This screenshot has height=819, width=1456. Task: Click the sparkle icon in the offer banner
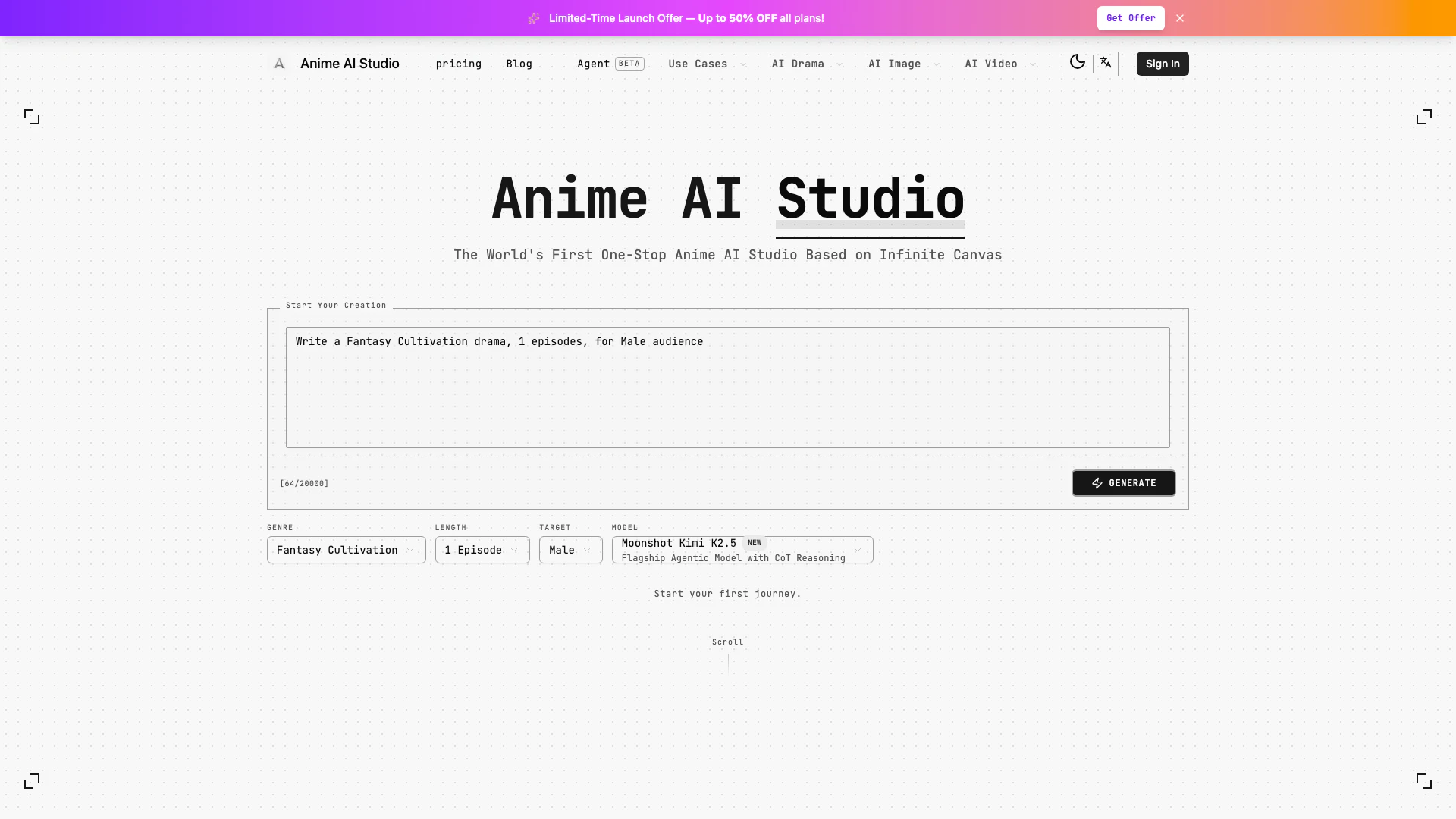click(x=534, y=18)
